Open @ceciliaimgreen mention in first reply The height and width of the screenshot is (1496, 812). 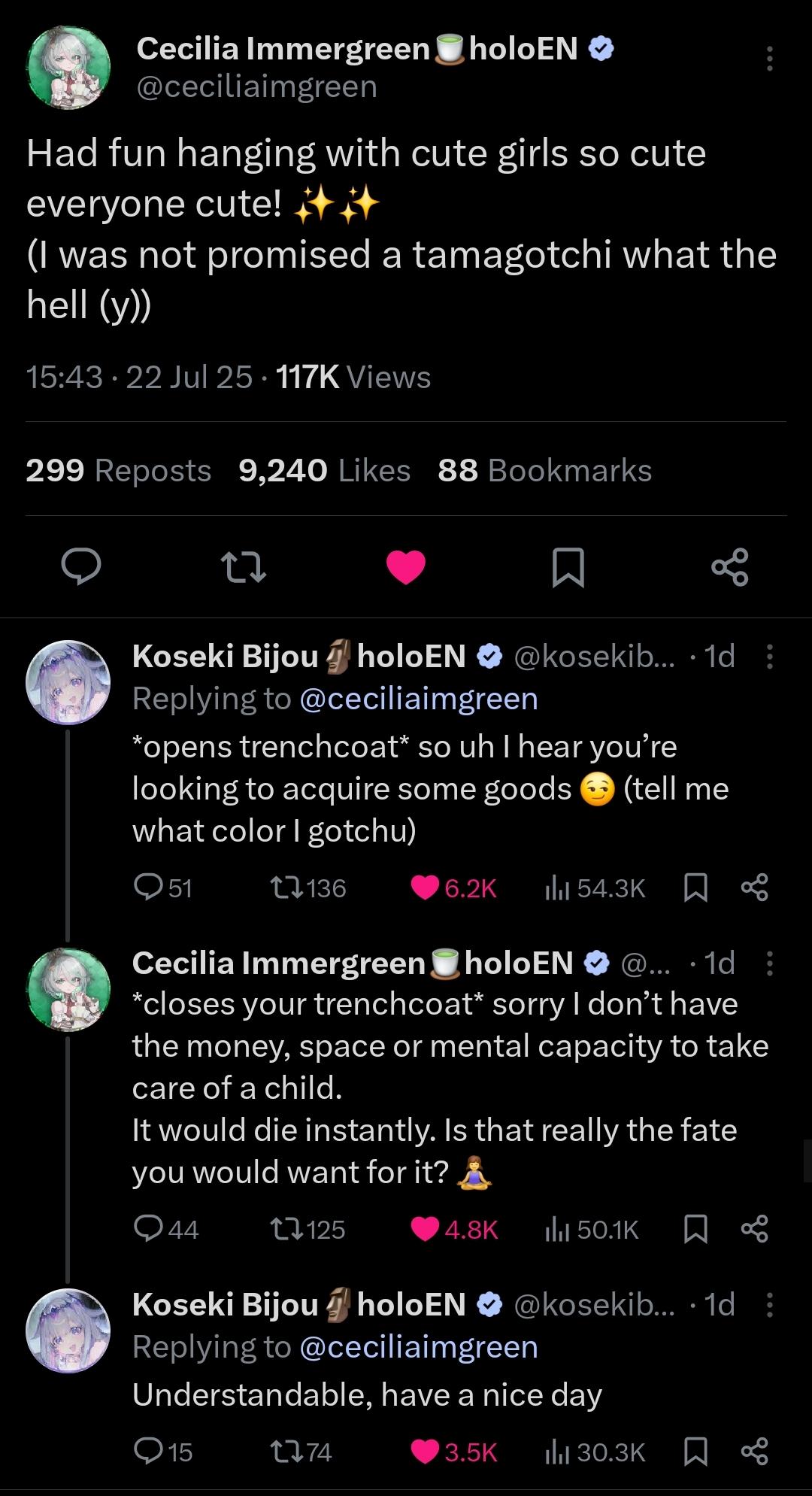(x=419, y=699)
